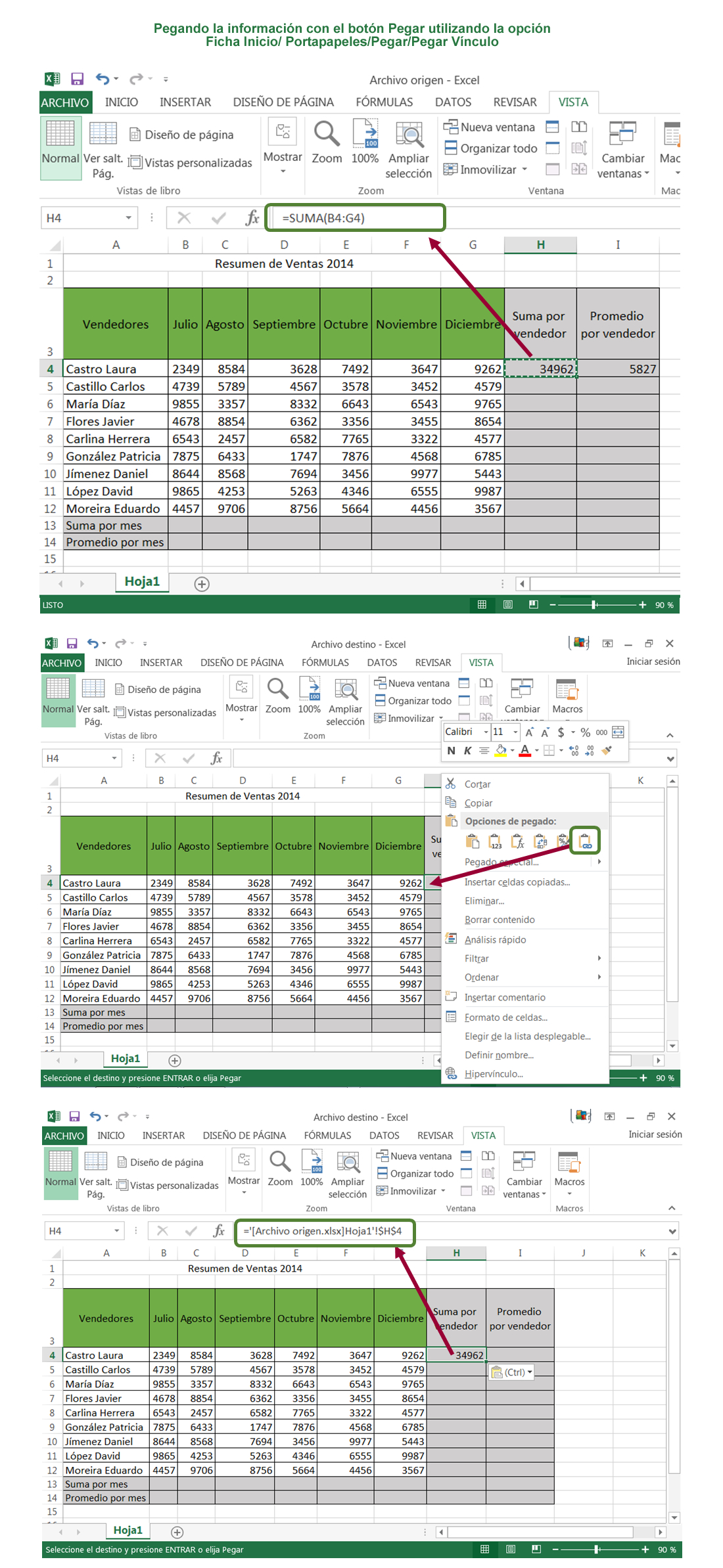Click the zoom slider handle in Archivo origen status bar

tap(594, 604)
